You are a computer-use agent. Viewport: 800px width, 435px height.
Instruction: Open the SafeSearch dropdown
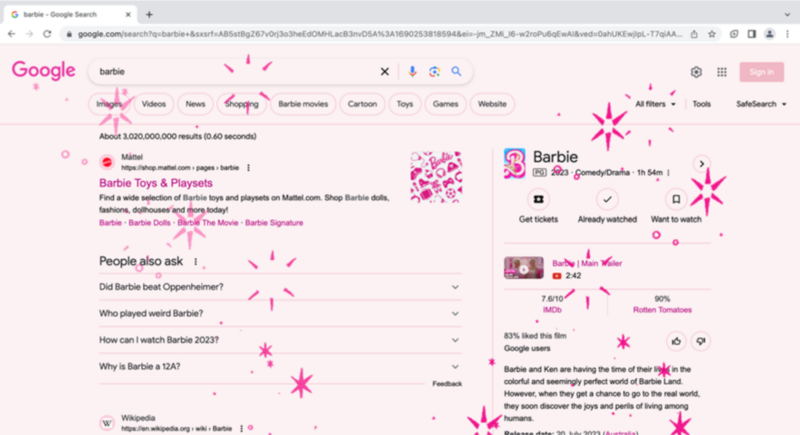pyautogui.click(x=761, y=104)
